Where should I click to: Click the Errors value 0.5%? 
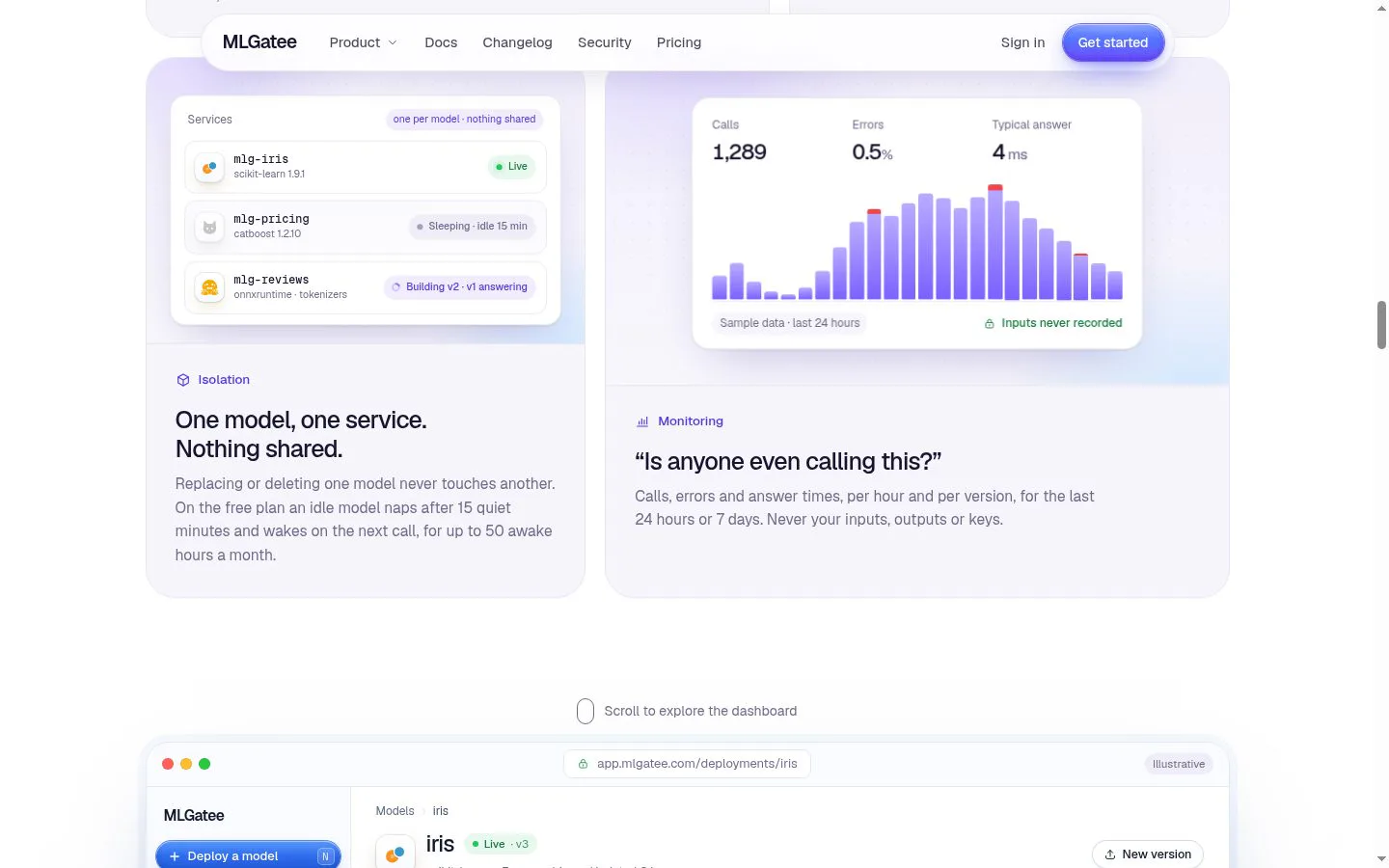point(872,152)
